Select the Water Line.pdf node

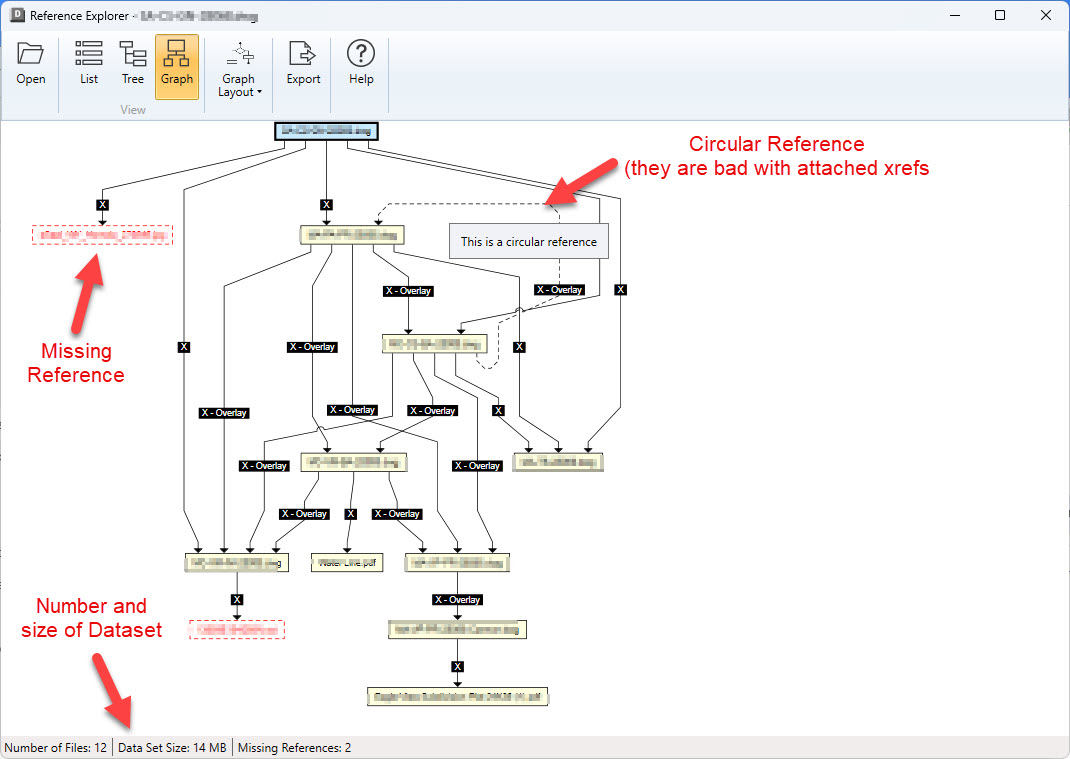pos(347,563)
